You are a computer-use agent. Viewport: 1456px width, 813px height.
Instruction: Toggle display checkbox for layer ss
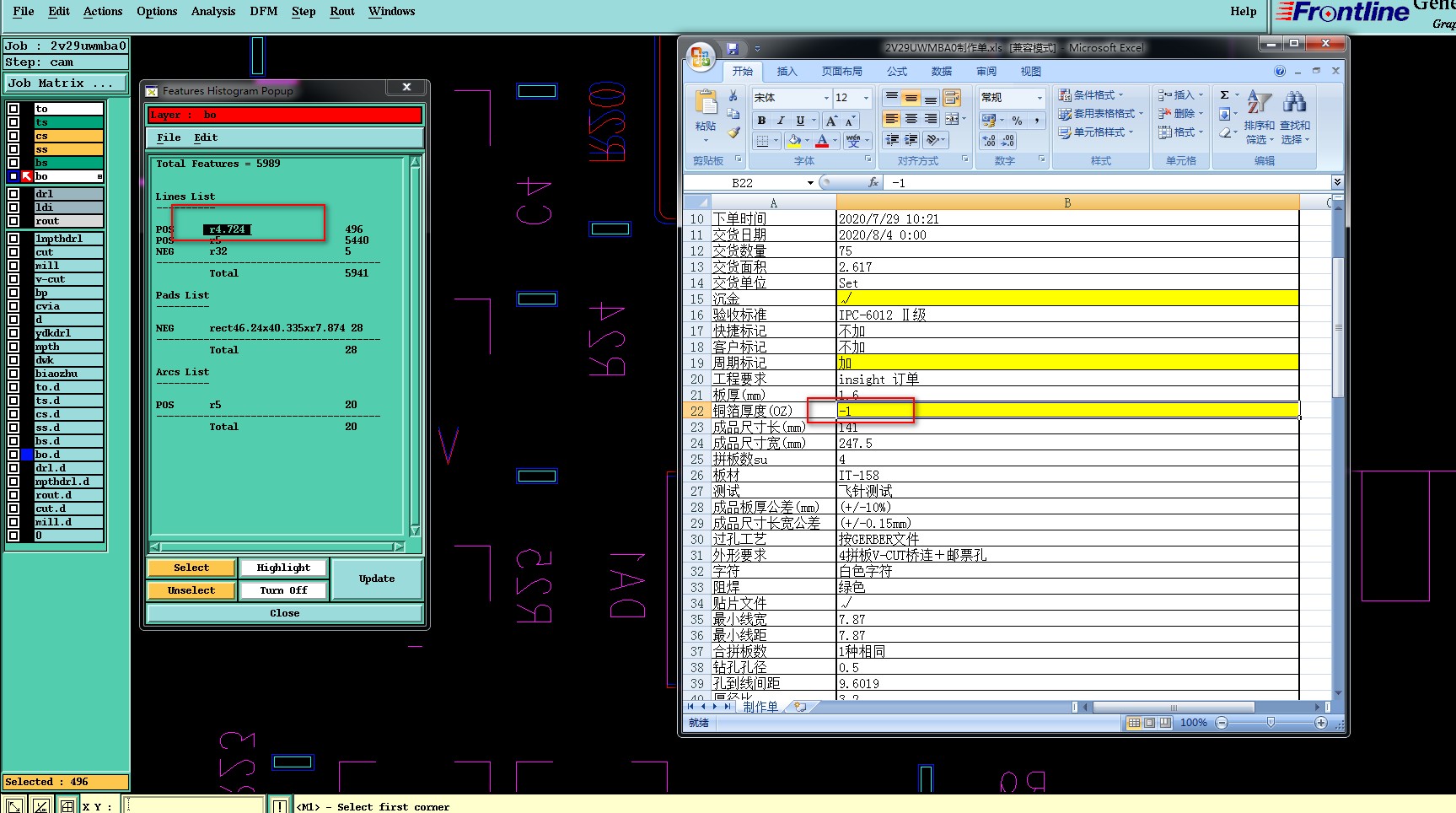[x=13, y=149]
